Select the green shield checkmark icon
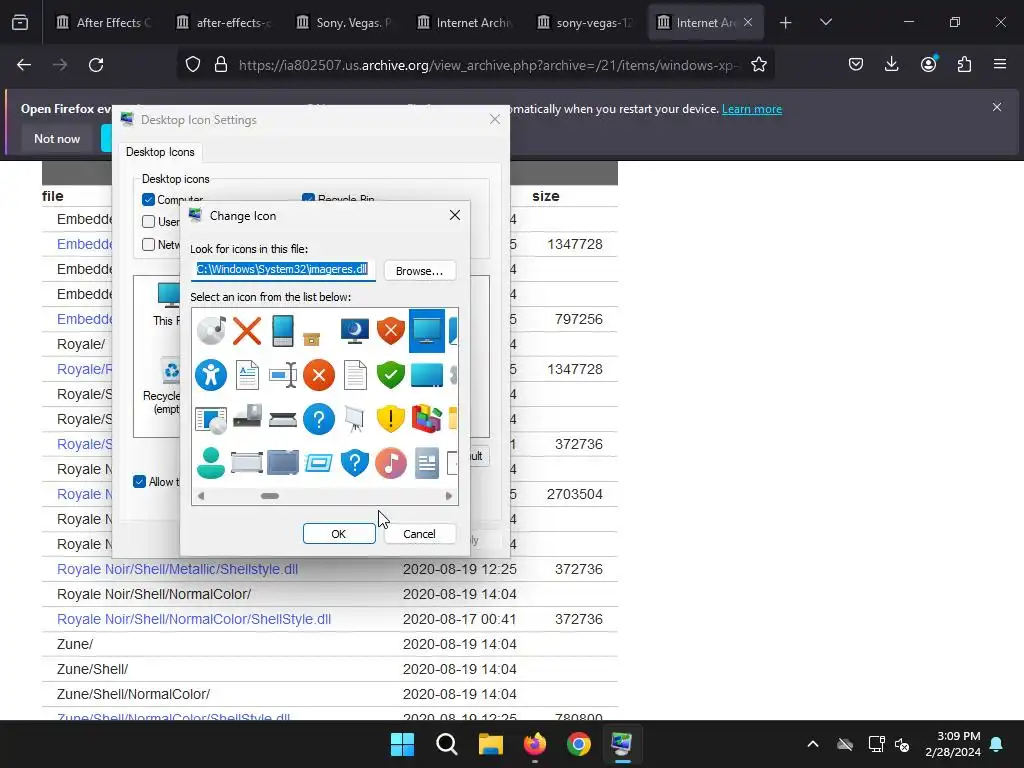 click(x=391, y=375)
